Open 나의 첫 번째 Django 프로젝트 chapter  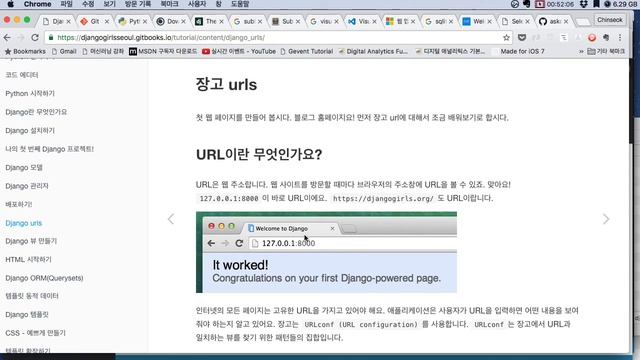pos(49,149)
